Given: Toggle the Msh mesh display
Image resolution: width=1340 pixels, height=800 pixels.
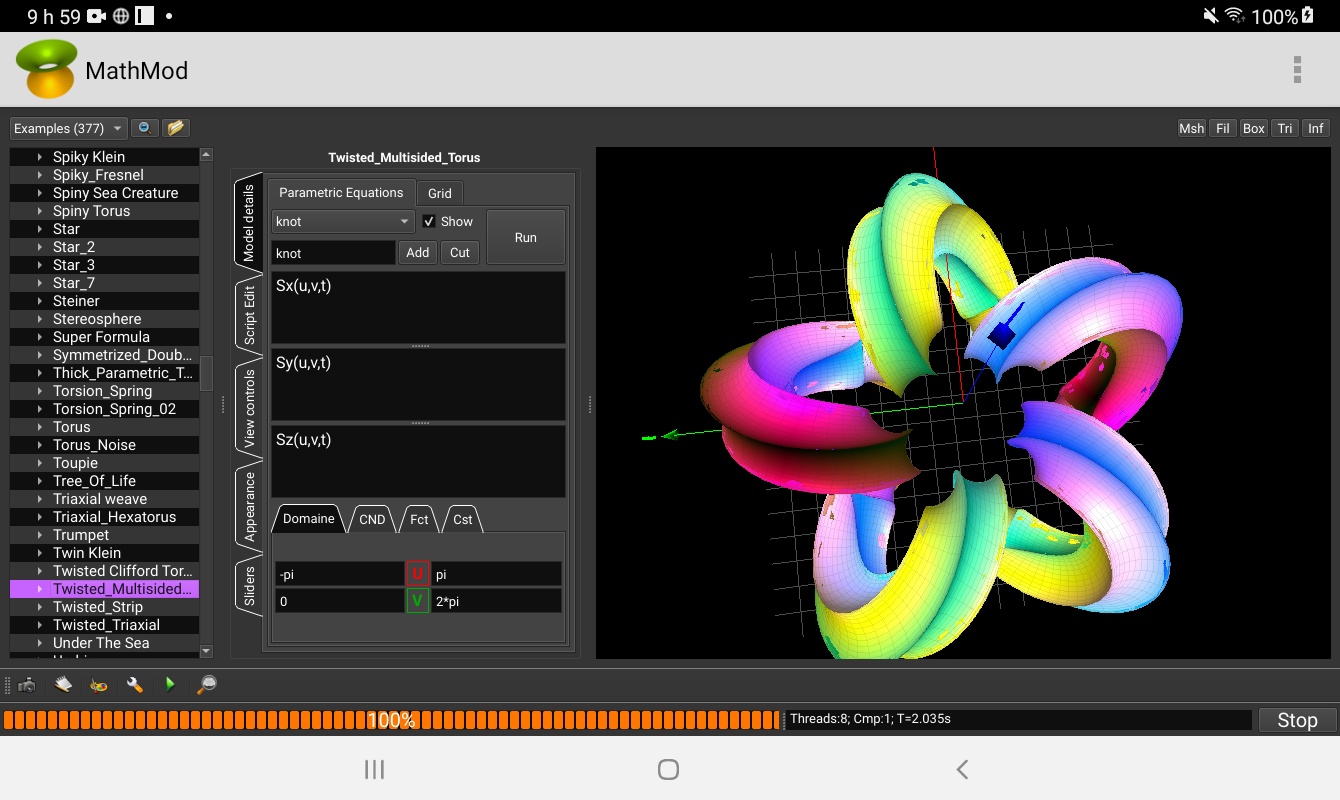Looking at the screenshot, I should tap(1191, 128).
